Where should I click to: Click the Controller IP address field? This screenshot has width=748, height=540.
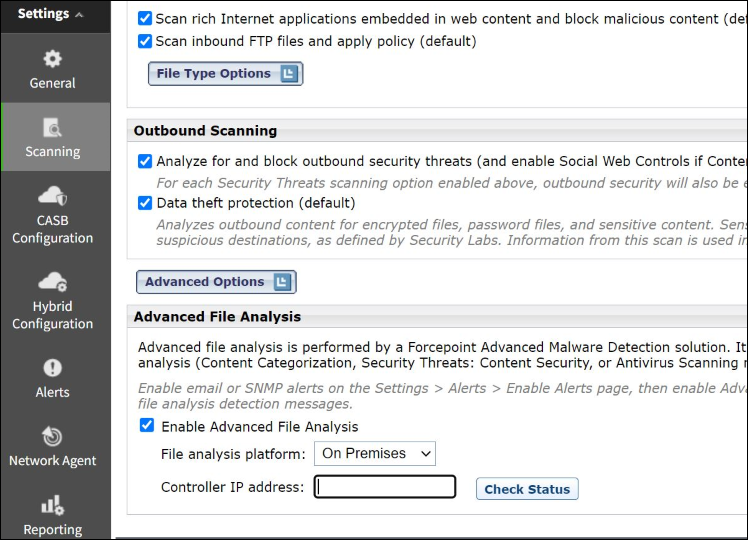click(385, 487)
